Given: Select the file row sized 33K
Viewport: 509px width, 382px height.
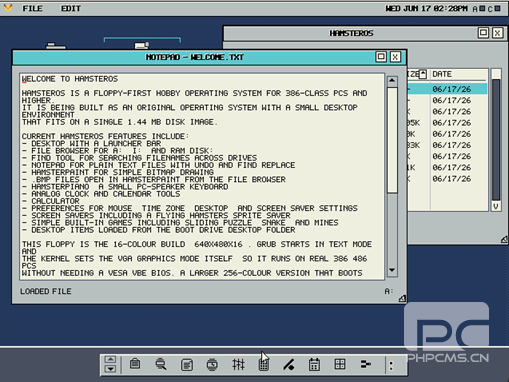Looking at the screenshot, I should [x=447, y=145].
